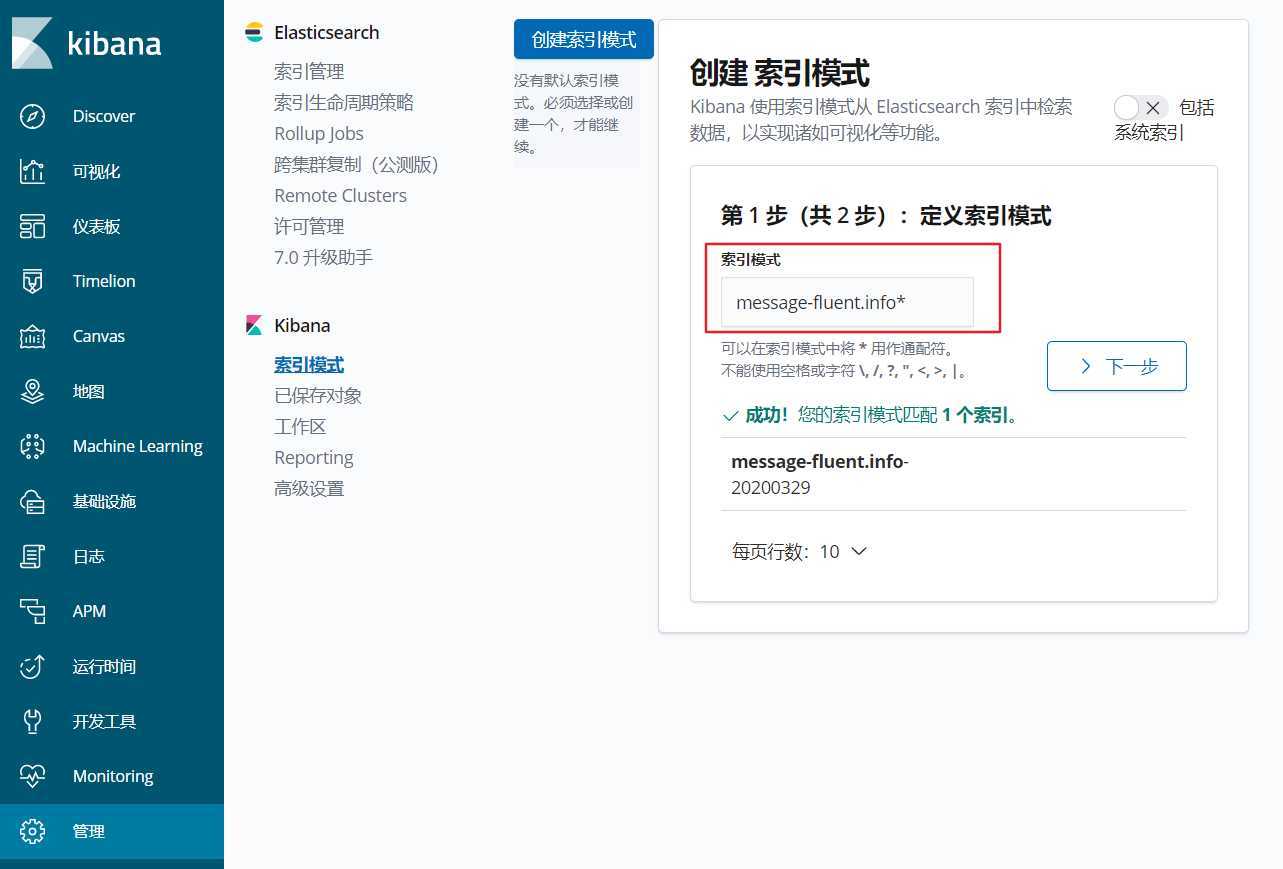Click the Kibana section logo
Image resolution: width=1283 pixels, height=869 pixels.
pyautogui.click(x=254, y=325)
